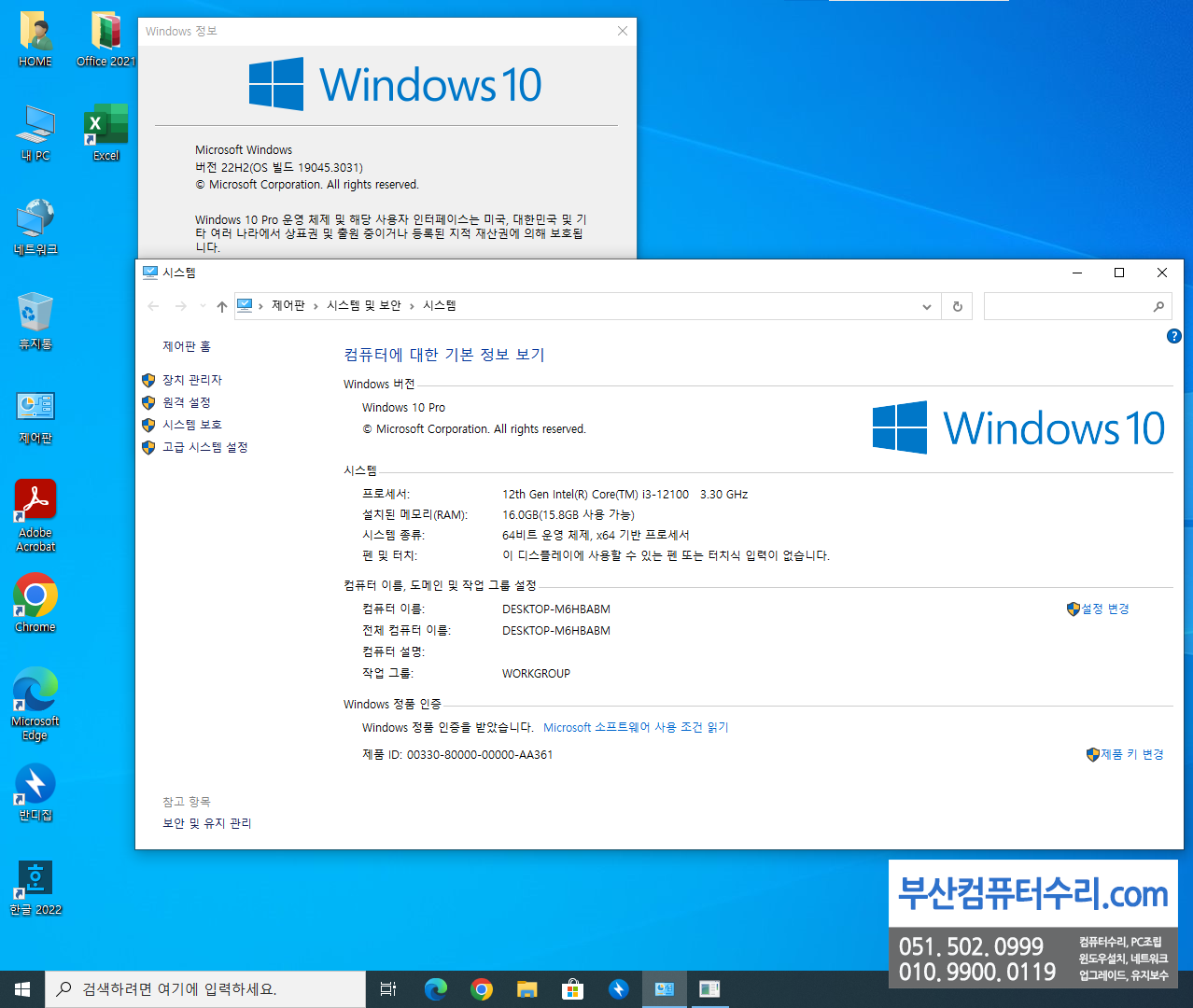Expand chevron after 제어판 in breadcrumb
This screenshot has width=1193, height=1008.
pyautogui.click(x=316, y=306)
